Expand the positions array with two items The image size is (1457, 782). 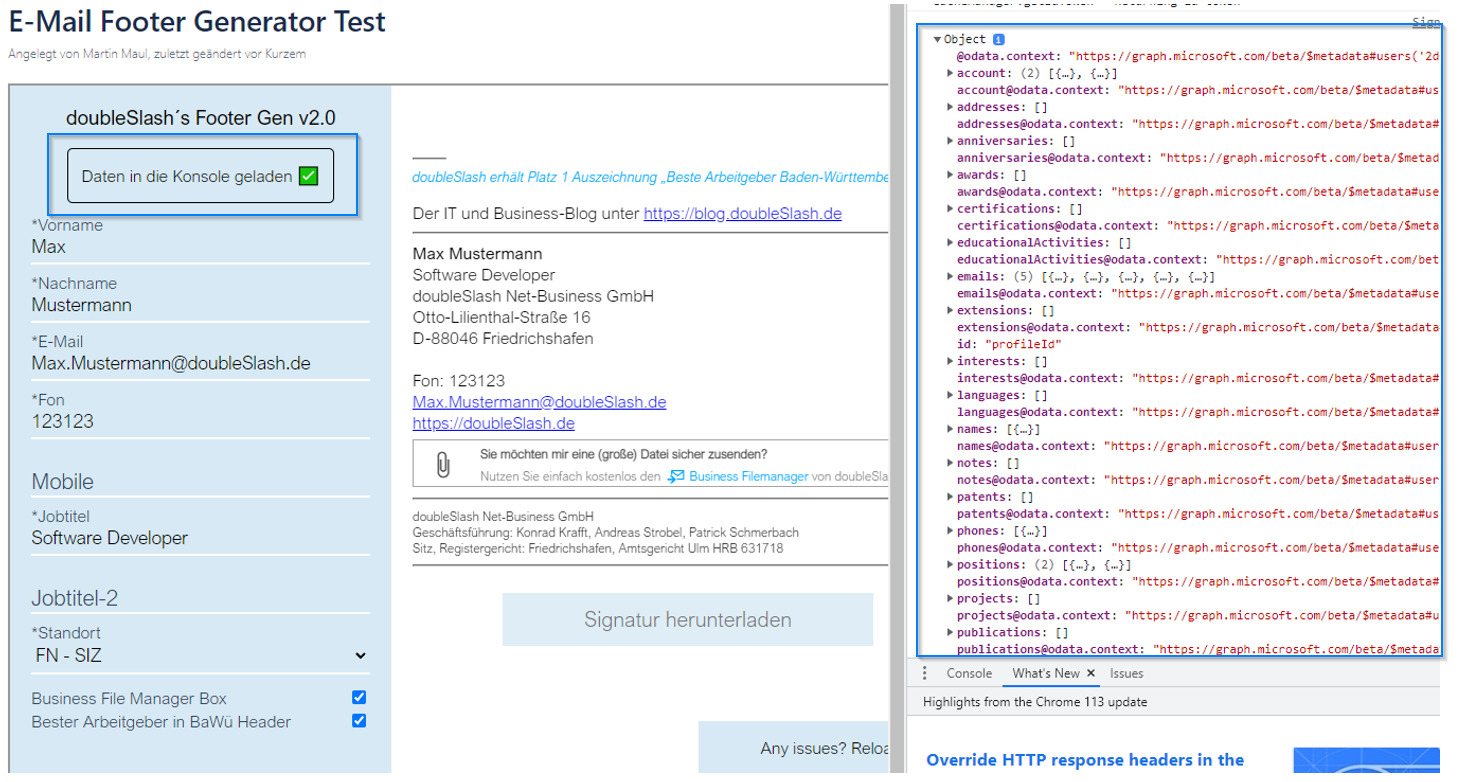point(950,565)
